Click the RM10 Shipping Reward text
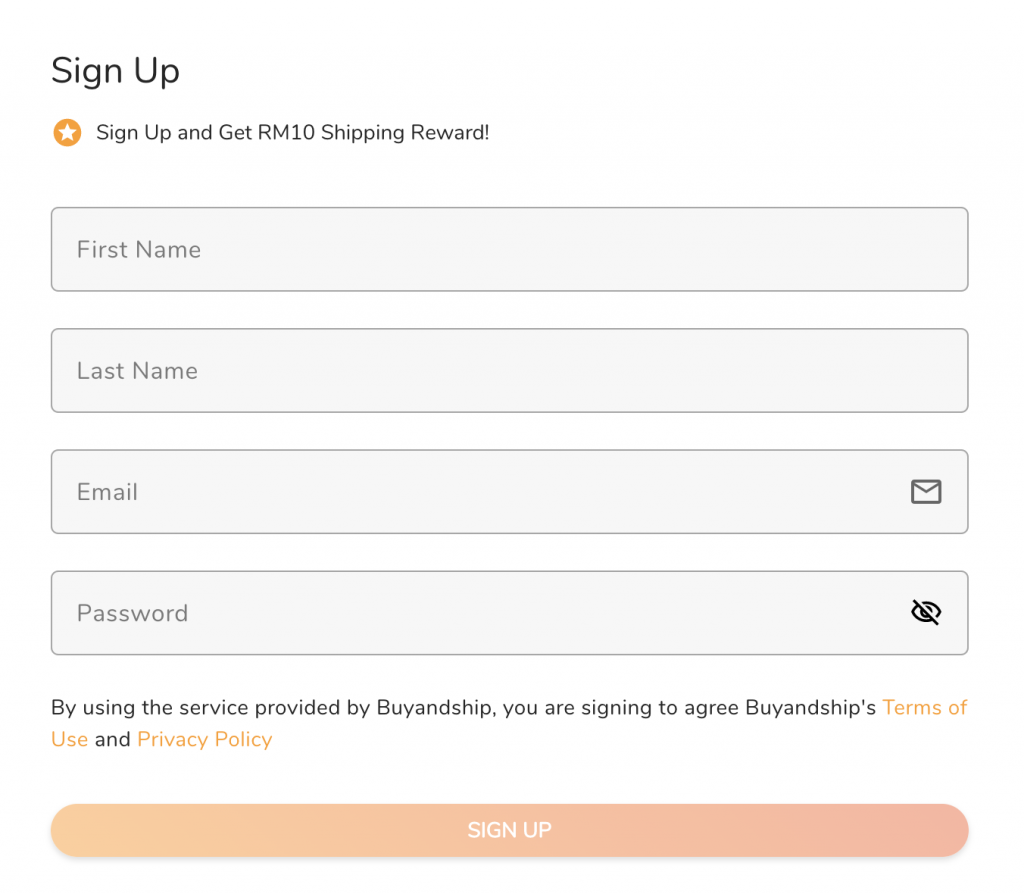1024x894 pixels. point(292,132)
